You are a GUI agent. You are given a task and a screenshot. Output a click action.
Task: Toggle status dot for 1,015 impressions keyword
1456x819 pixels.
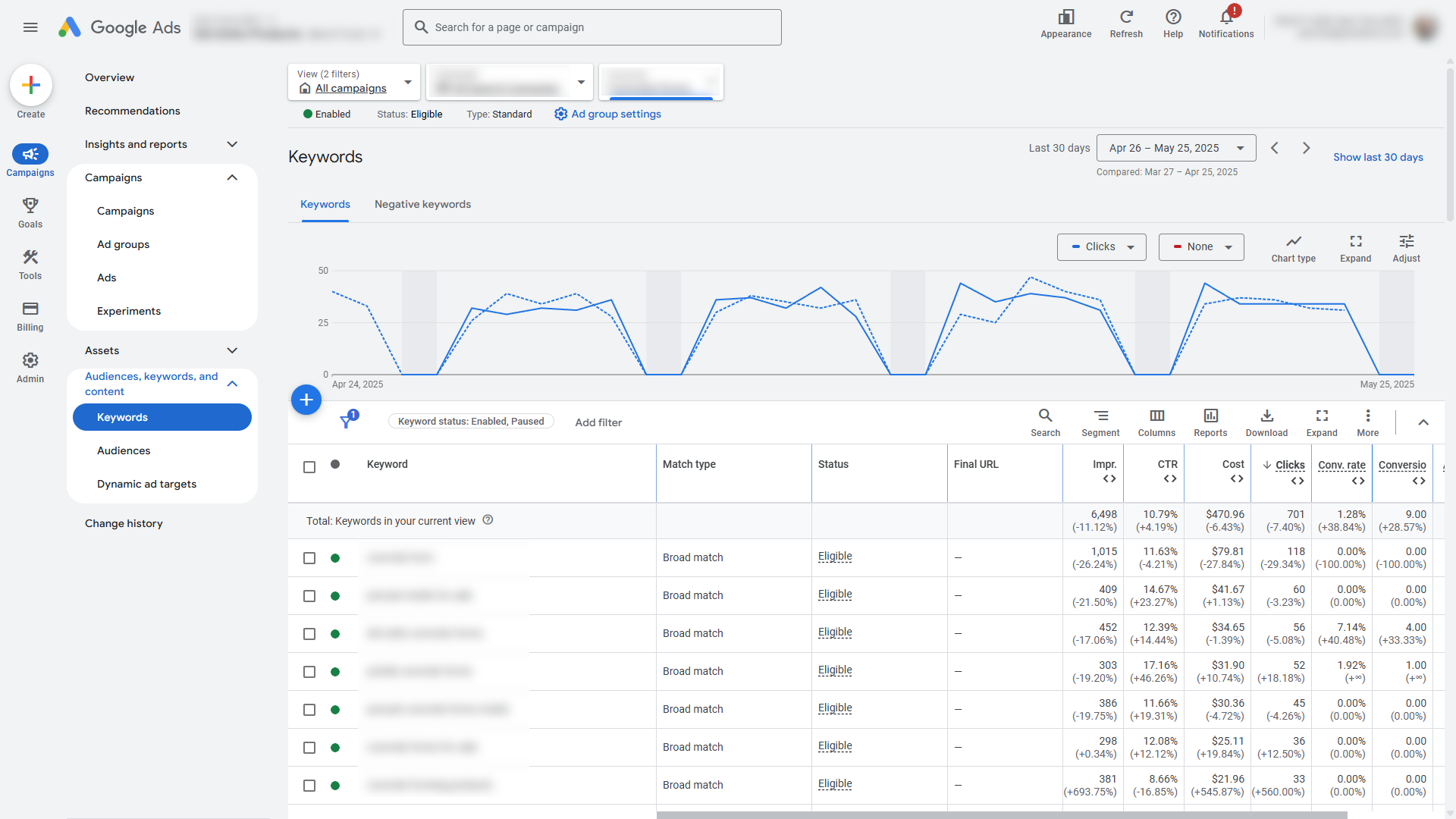[335, 558]
